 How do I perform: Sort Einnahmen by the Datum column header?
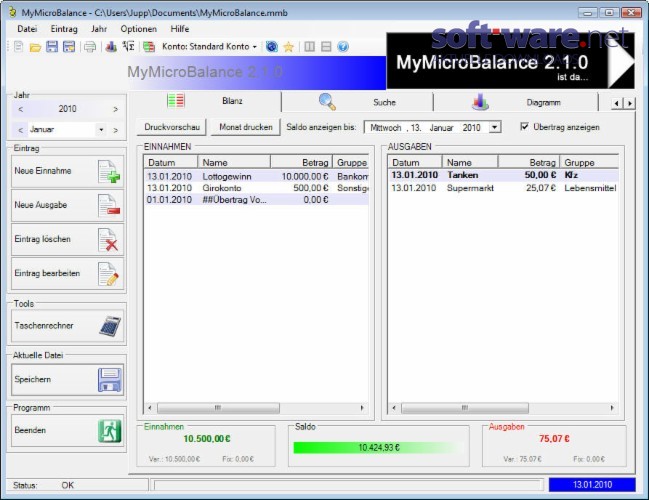[171, 162]
